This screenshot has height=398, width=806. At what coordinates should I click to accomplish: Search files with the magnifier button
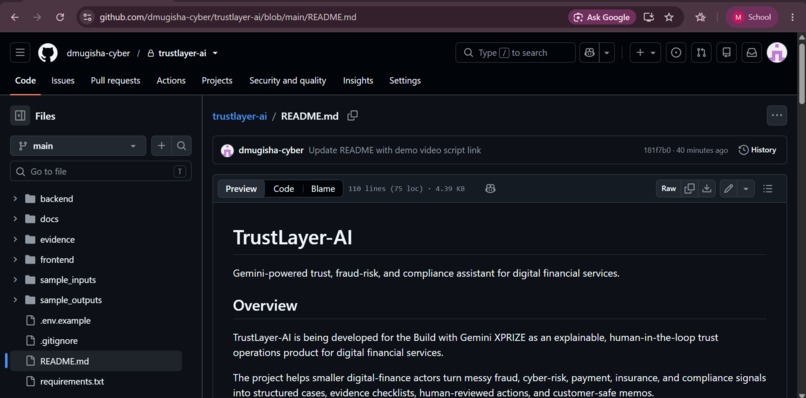(181, 146)
